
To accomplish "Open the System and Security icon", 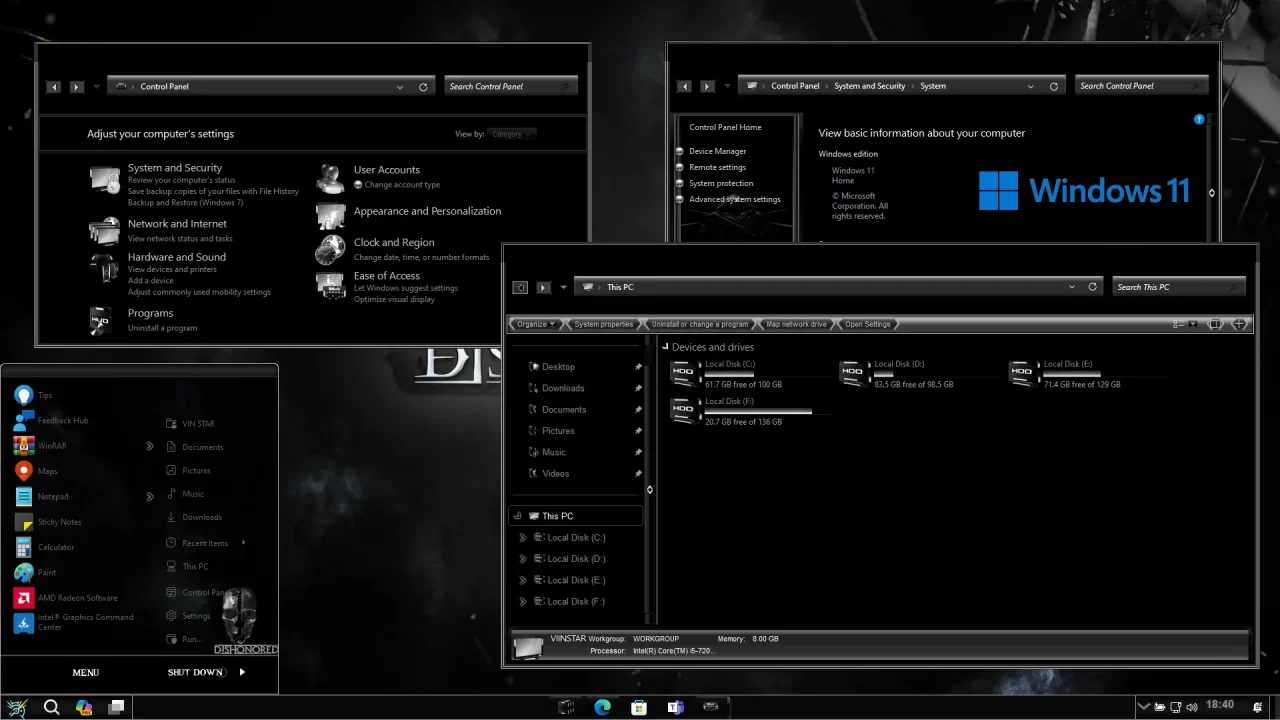I will tap(104, 181).
